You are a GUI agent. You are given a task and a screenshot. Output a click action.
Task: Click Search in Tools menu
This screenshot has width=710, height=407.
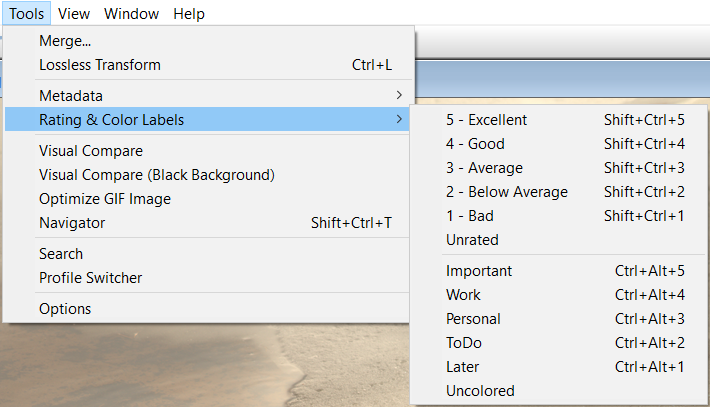[61, 254]
